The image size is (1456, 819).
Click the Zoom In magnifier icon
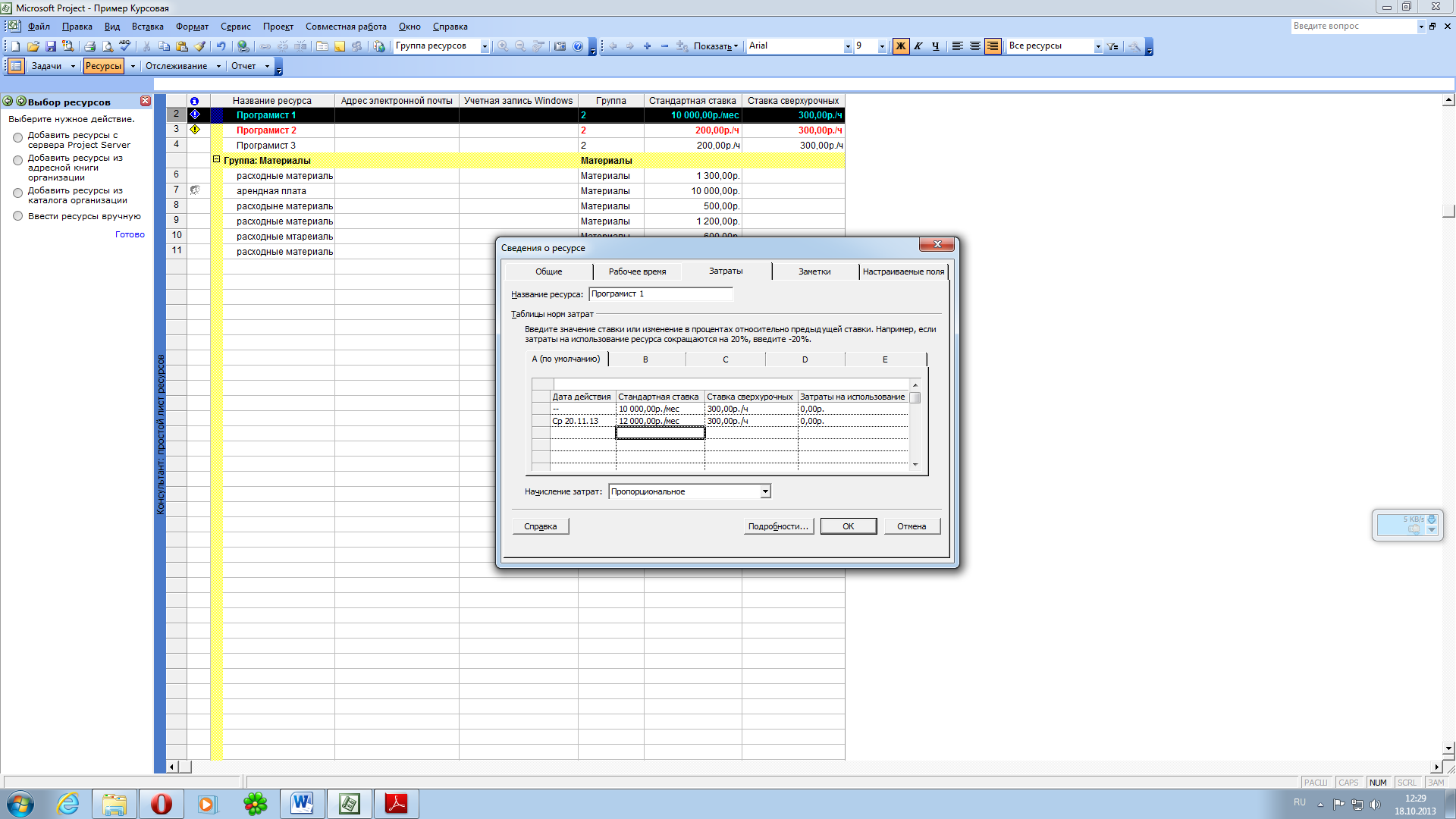click(x=503, y=46)
